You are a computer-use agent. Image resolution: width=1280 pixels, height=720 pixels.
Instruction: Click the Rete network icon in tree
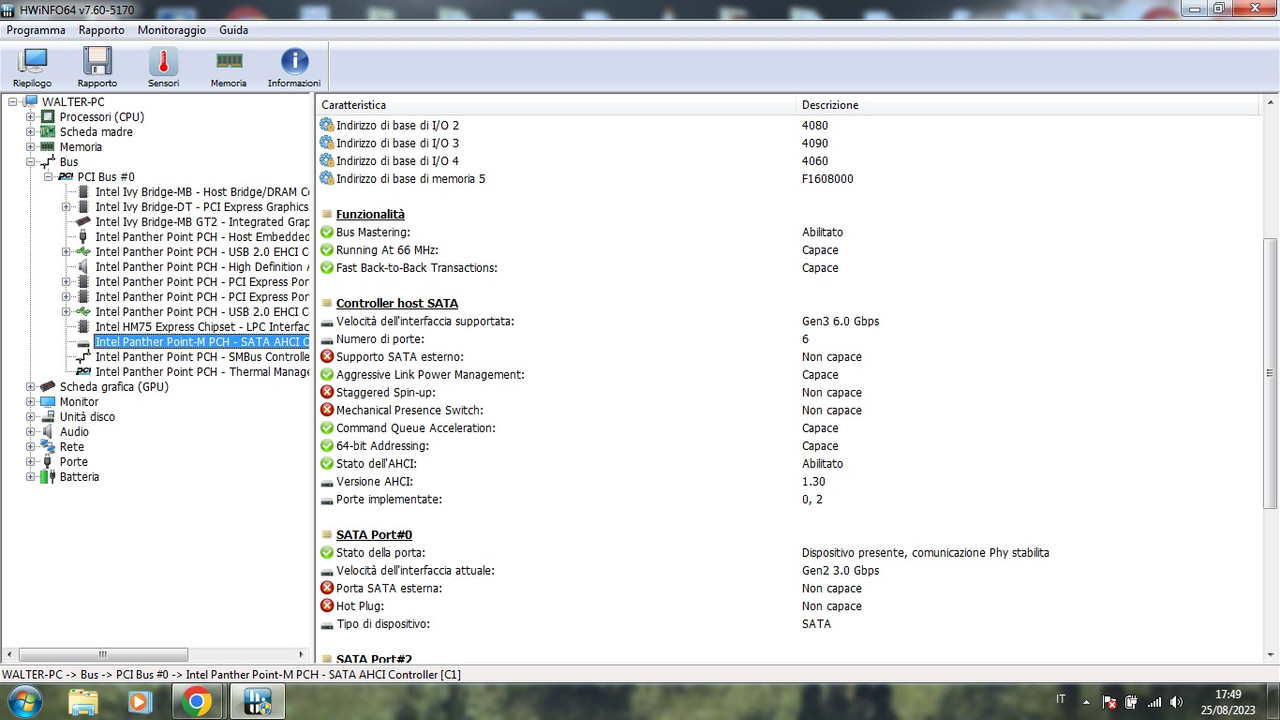48,447
